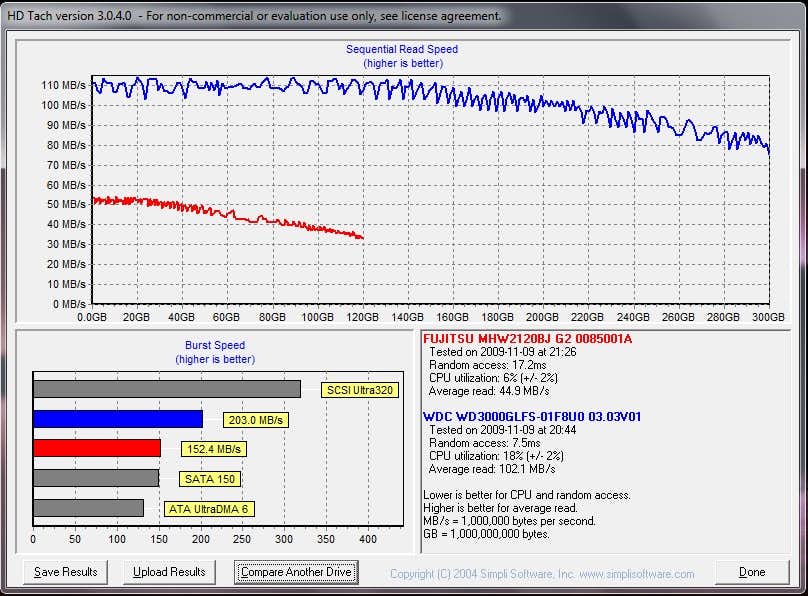Close the benchmark with Done
The image size is (808, 596).
pos(752,572)
